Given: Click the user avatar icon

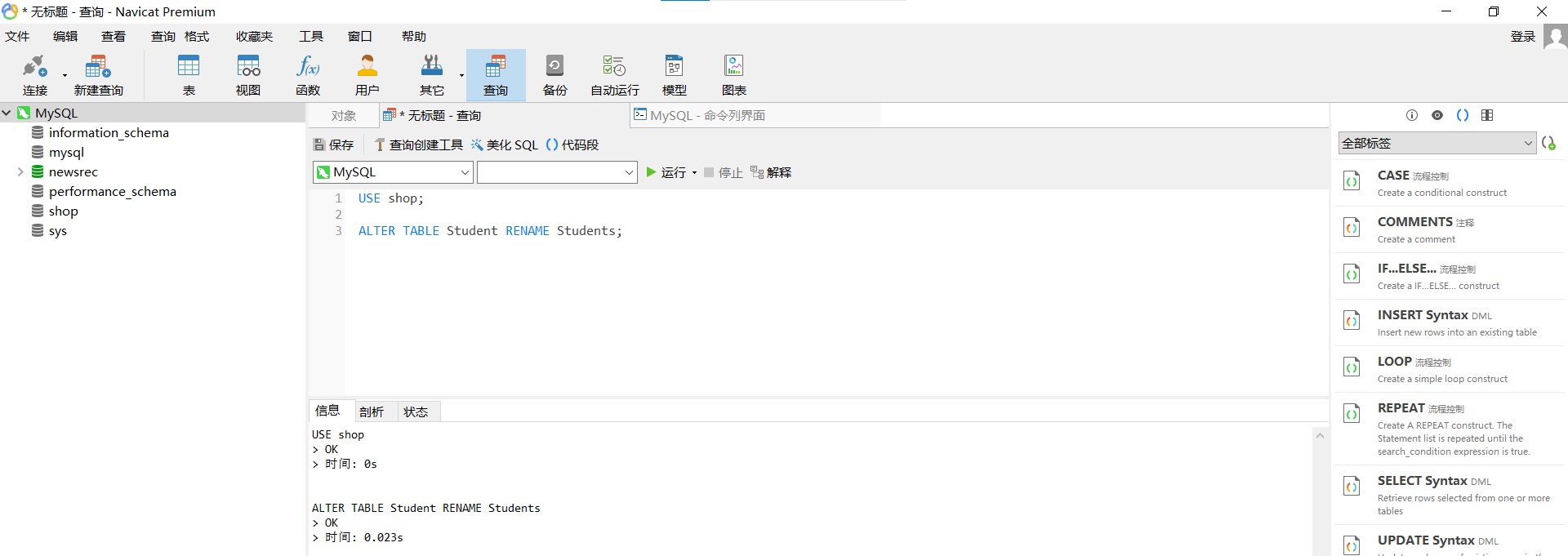Looking at the screenshot, I should [1555, 37].
